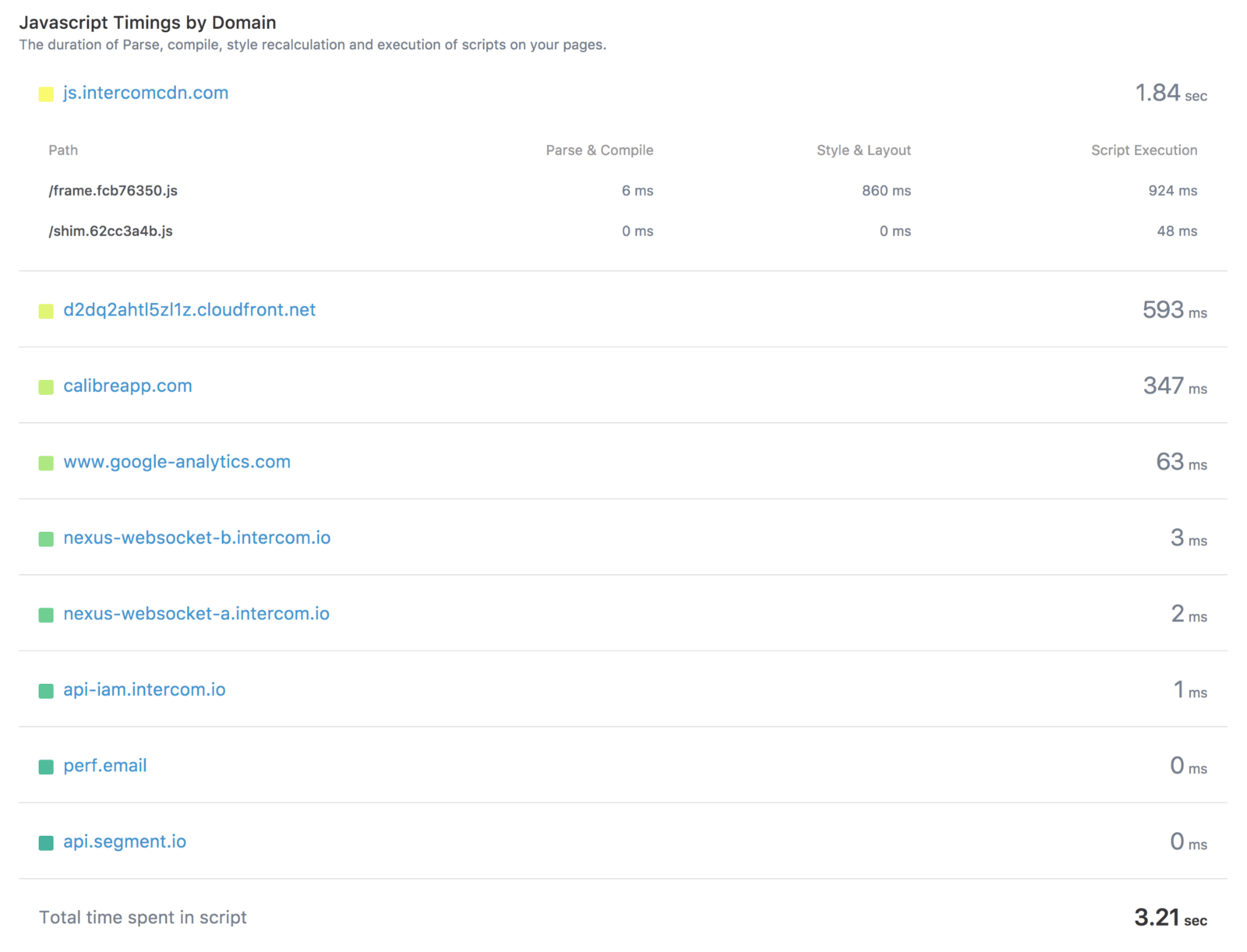Sort by the Parse & Compile column header
The width and height of the screenshot is (1247, 952).
[x=599, y=150]
